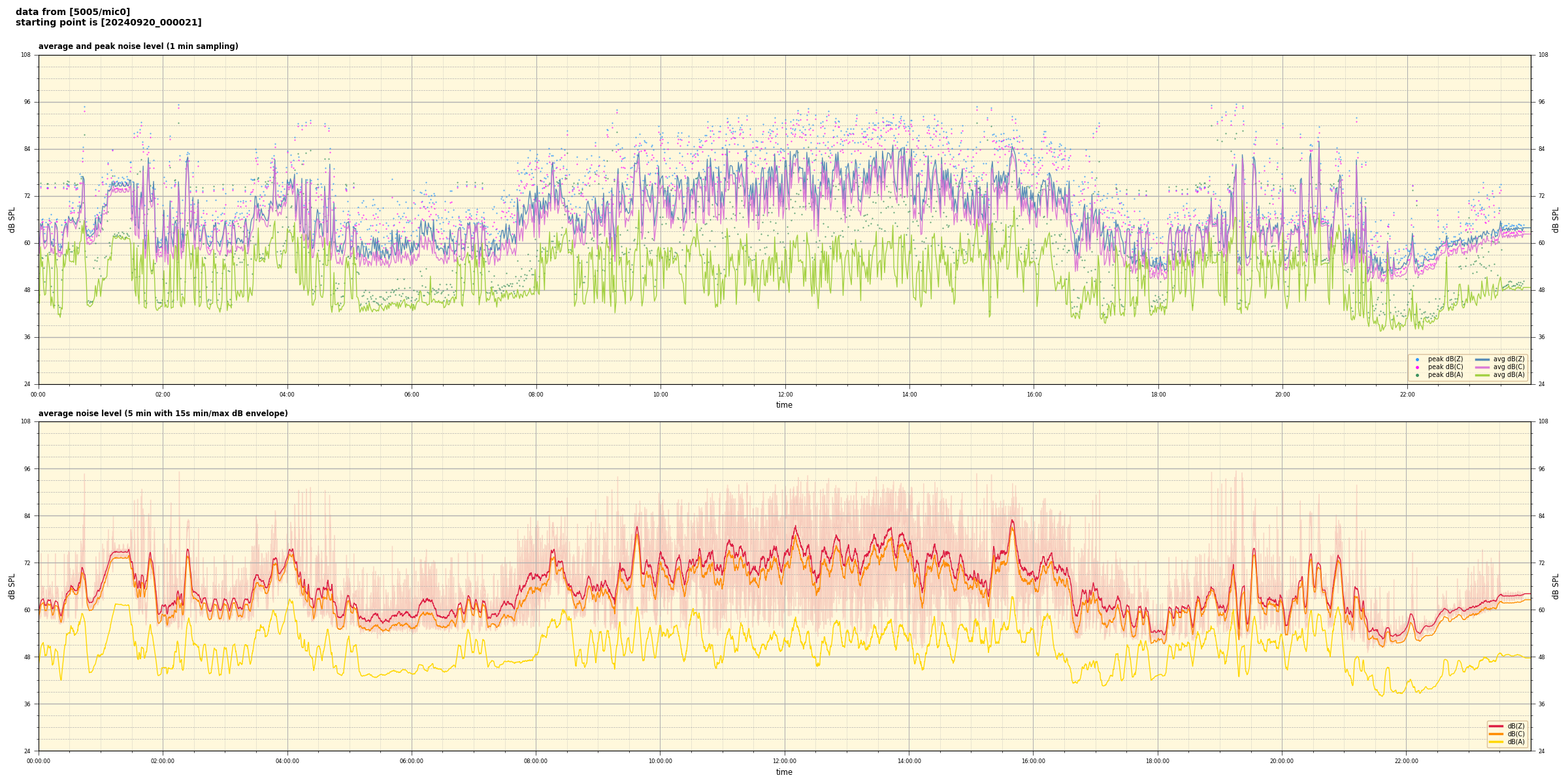The image size is (1568, 784).
Task: Click the left 'dB SPL' label of bottom chart
Action: [x=12, y=586]
